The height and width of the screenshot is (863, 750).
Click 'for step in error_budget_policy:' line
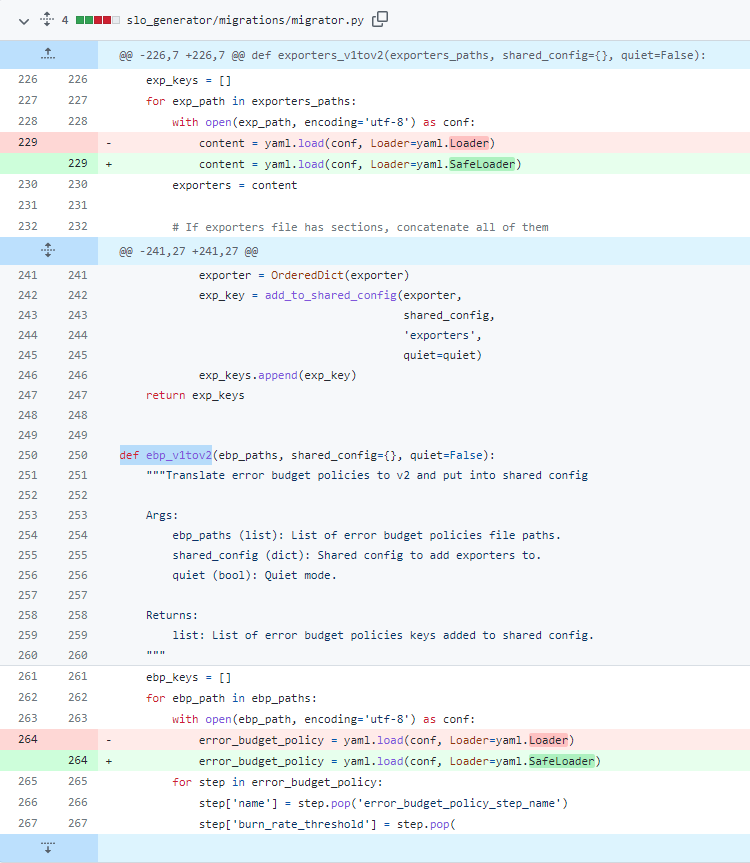click(x=277, y=783)
